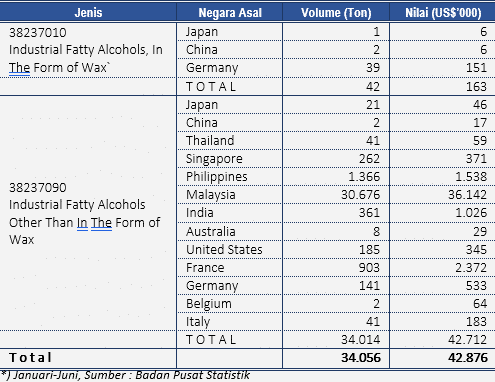Select volume "185" for United States
Viewport: 495px width, 382px height.
369,250
